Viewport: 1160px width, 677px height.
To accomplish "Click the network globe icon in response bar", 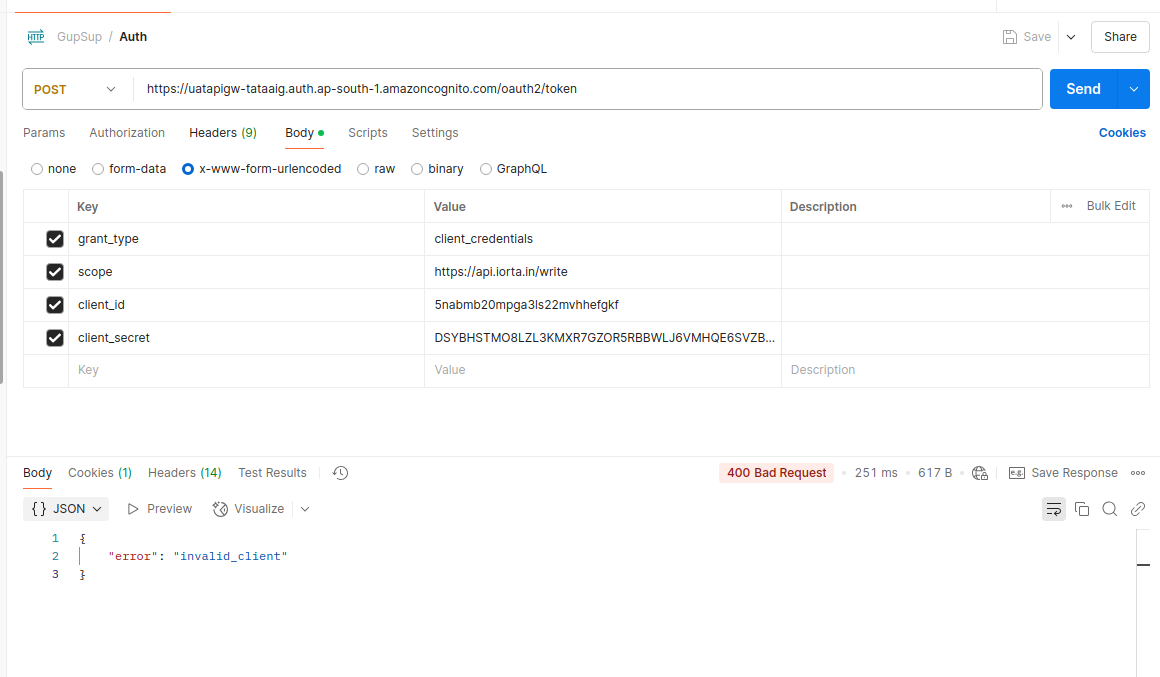I will pos(980,473).
